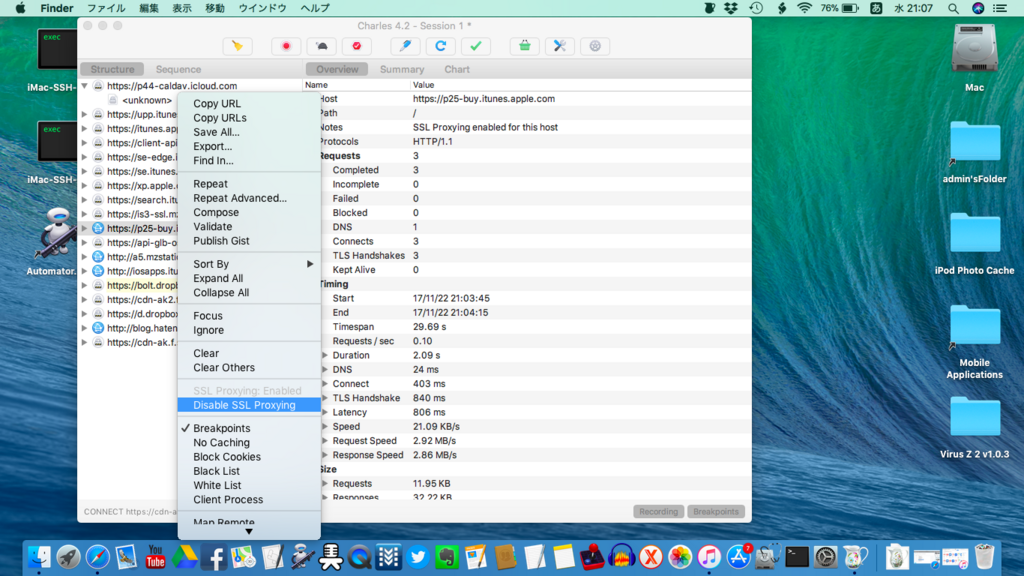This screenshot has width=1024, height=576.
Task: Open App Store icon in the Dock
Action: click(x=739, y=557)
